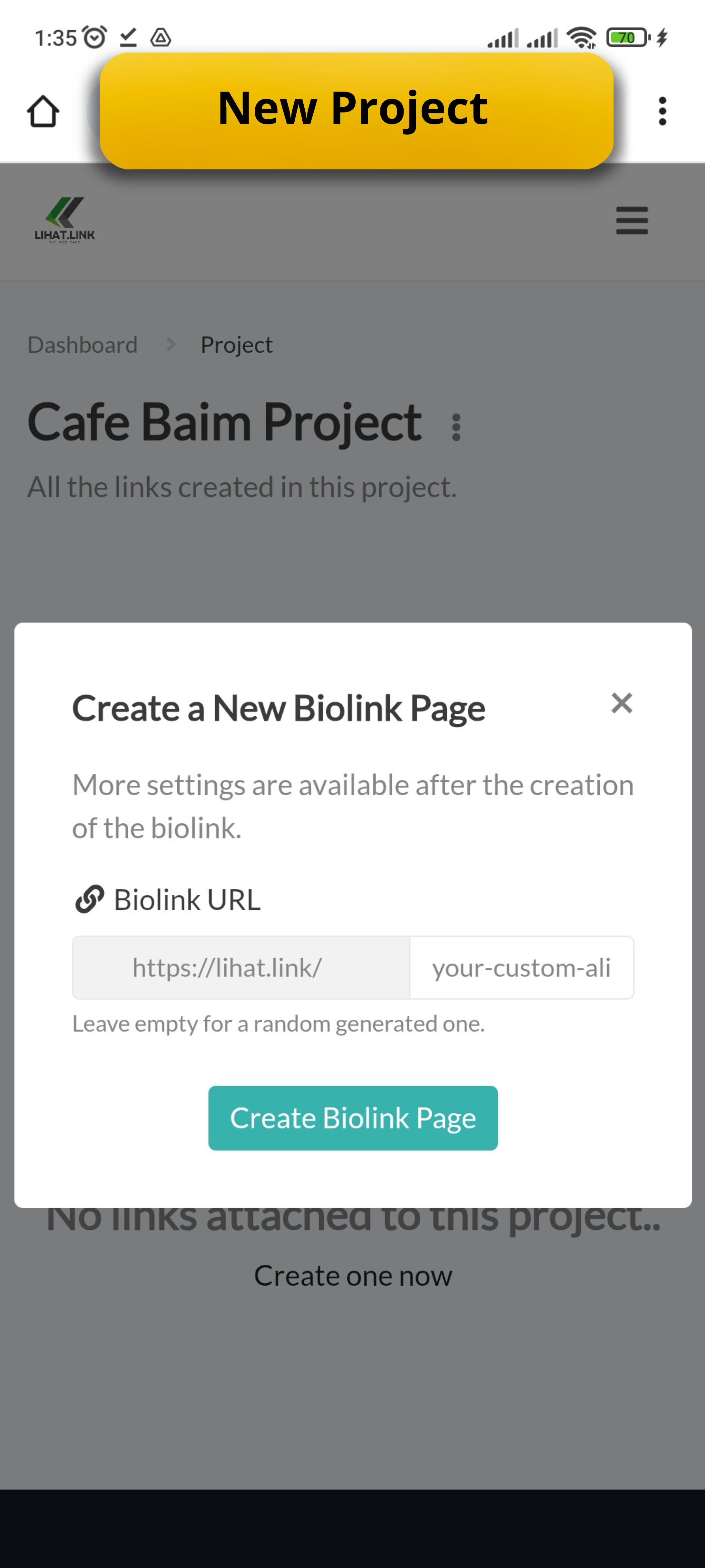
Task: Click the Create one now link
Action: 353,1275
